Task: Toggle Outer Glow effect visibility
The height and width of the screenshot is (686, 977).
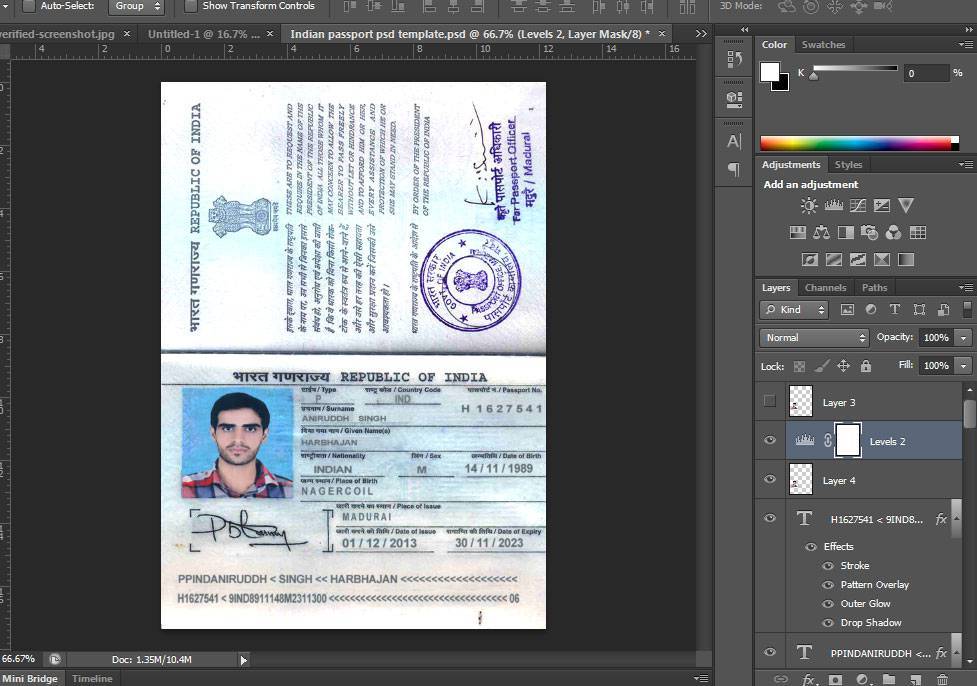Action: [827, 604]
